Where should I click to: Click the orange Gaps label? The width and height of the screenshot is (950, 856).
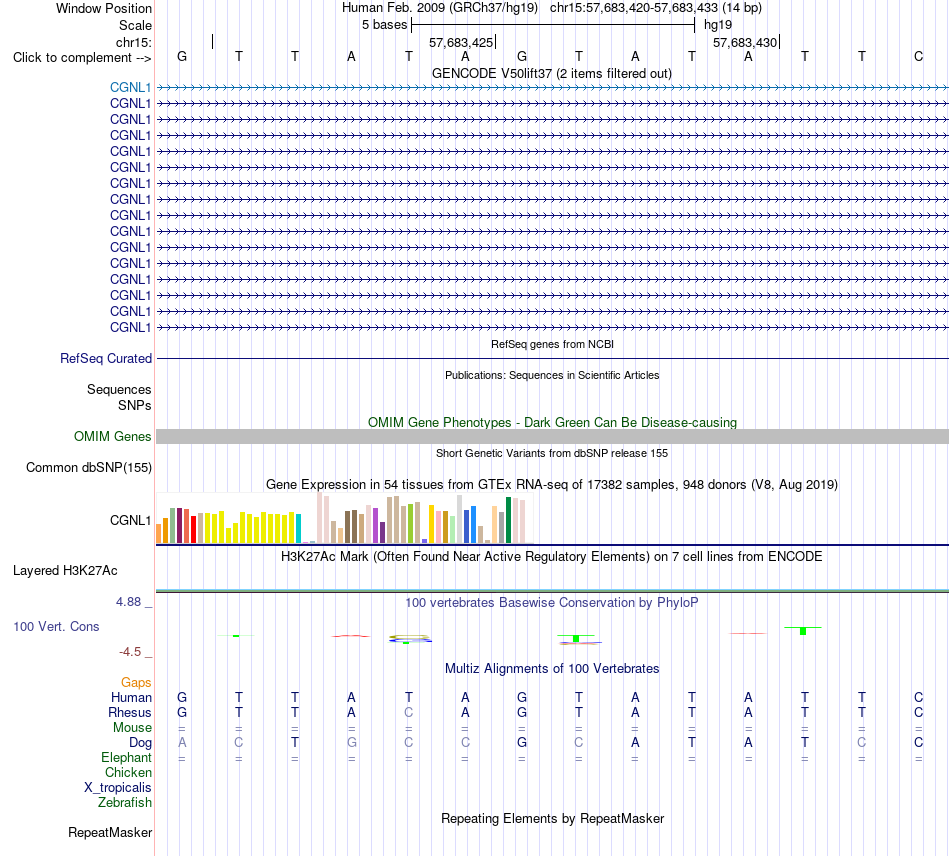(136, 683)
